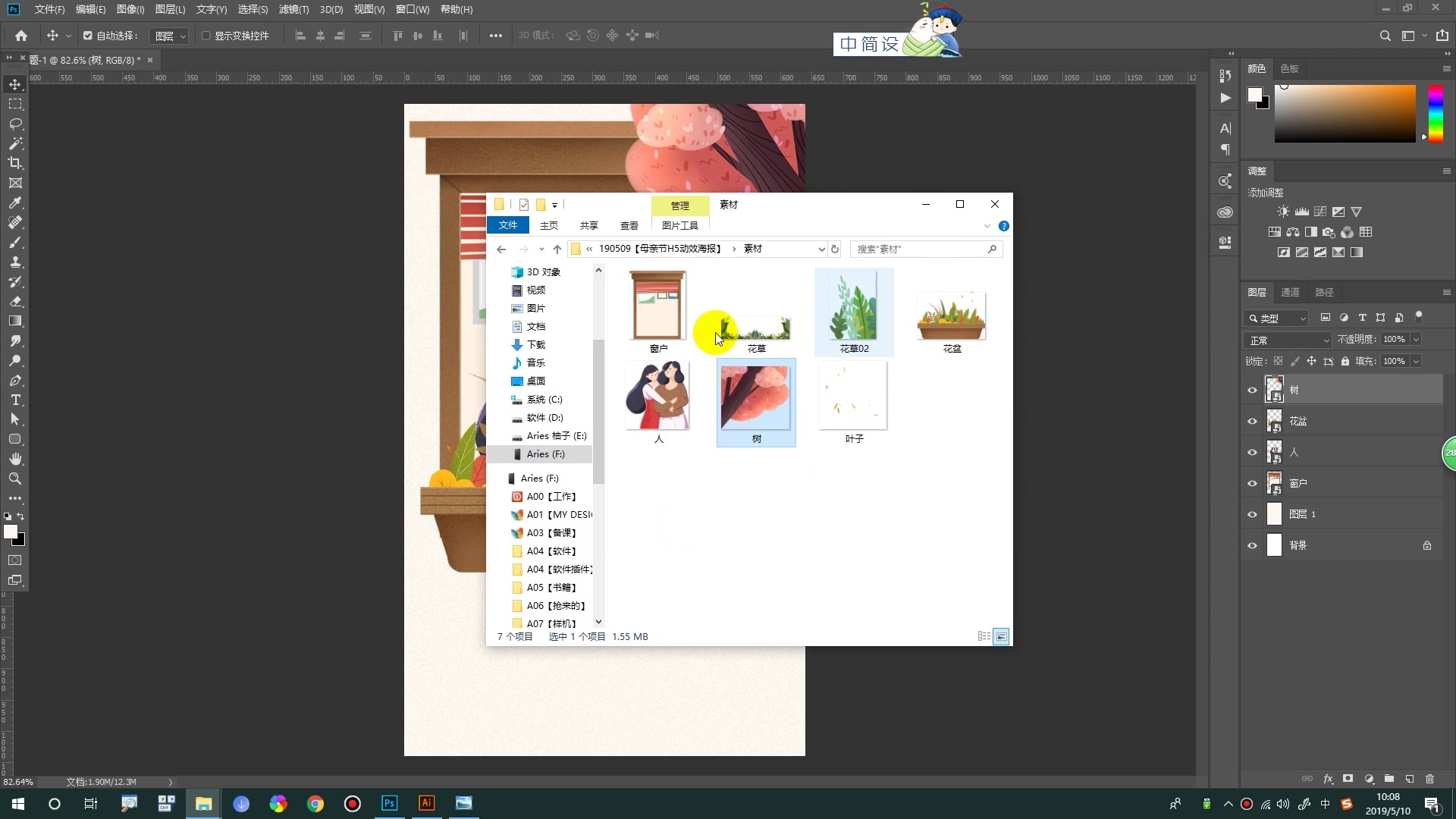
Task: Enable Show Transform Controls checkbox (显示变换控件)
Action: (x=206, y=36)
